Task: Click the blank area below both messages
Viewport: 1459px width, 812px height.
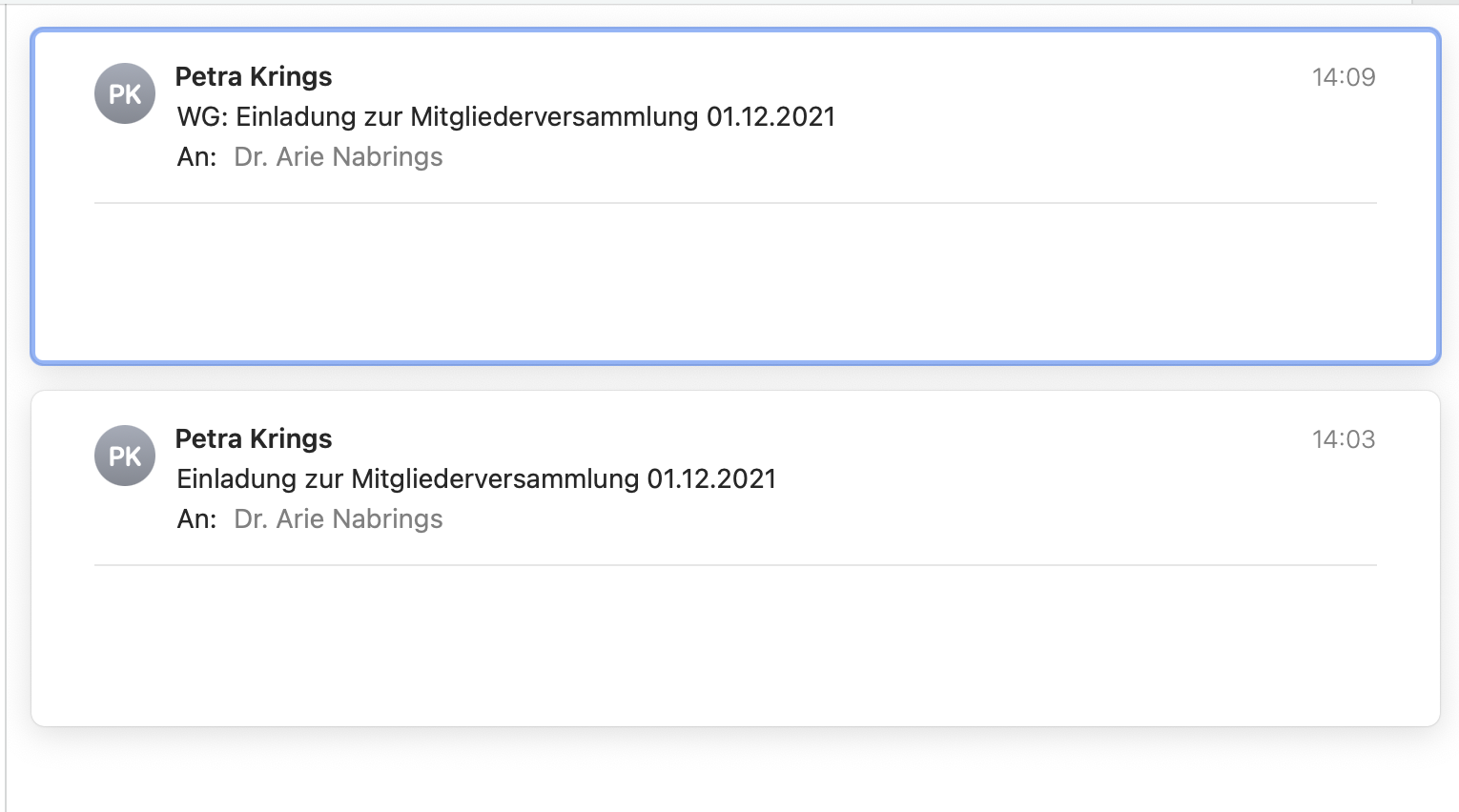Action: point(734,772)
